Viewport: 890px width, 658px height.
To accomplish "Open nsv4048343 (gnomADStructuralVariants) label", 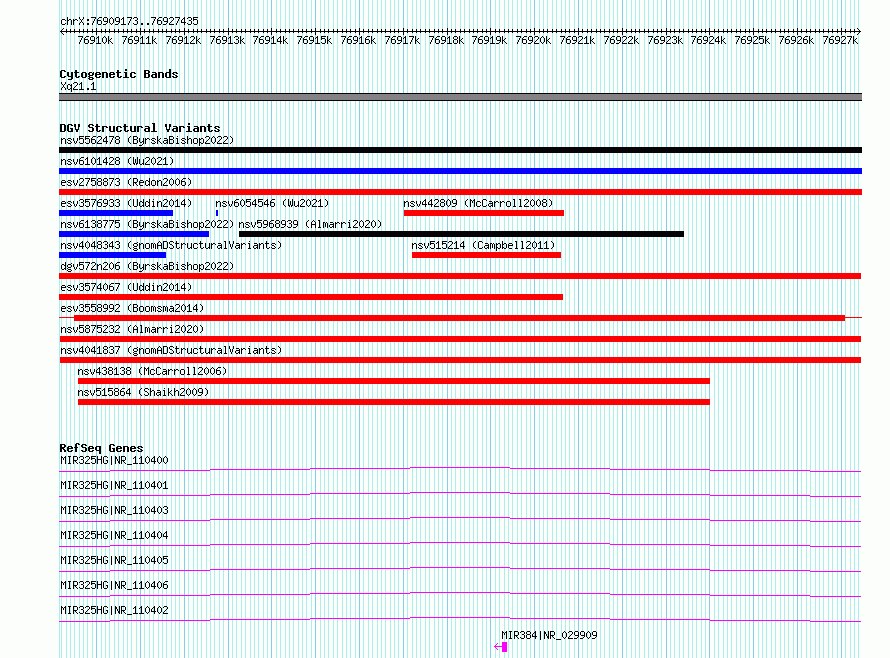I will [x=171, y=245].
